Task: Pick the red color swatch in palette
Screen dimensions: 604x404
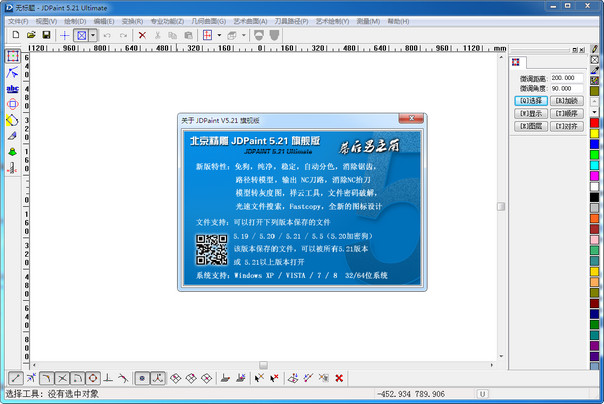Action: click(x=595, y=122)
